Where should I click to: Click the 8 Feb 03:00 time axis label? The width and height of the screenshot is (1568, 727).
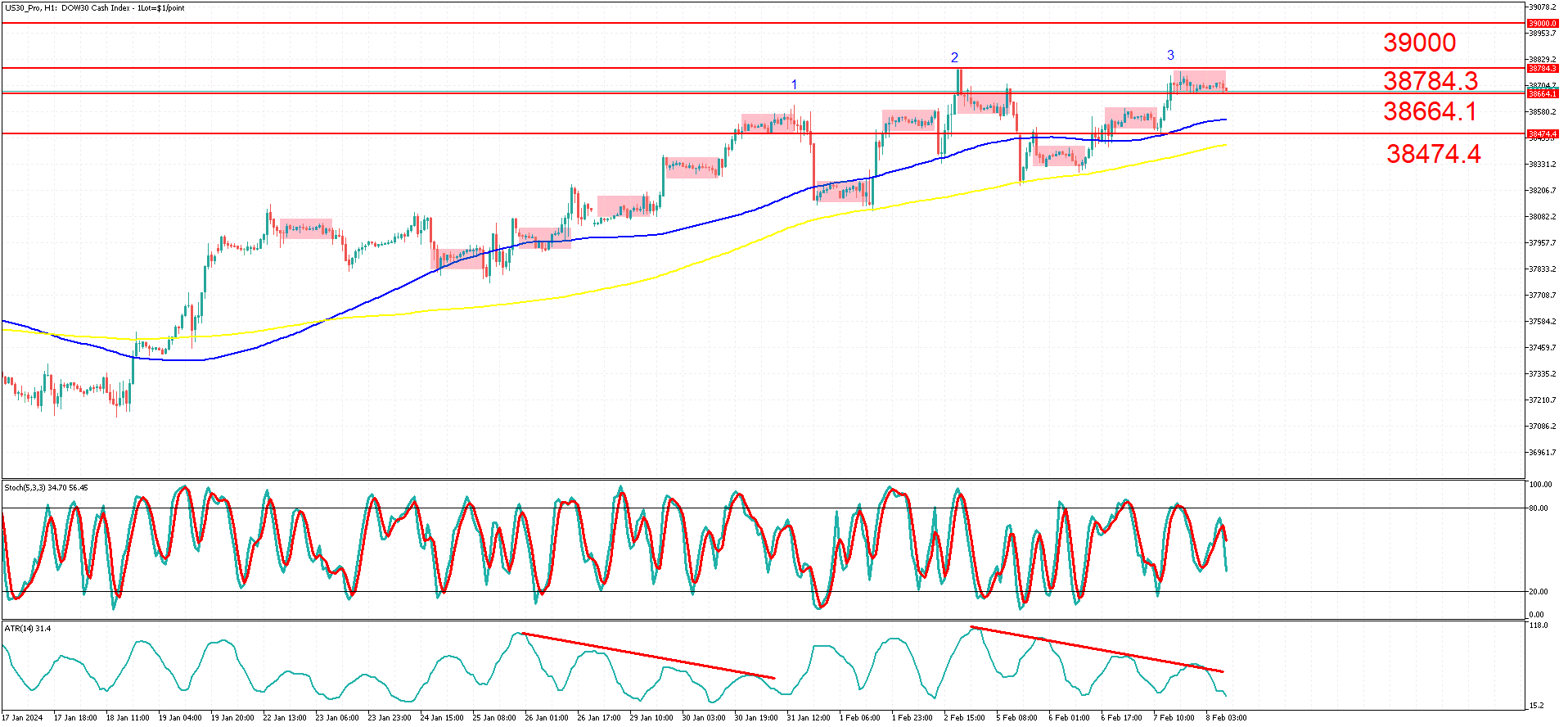(x=1227, y=718)
